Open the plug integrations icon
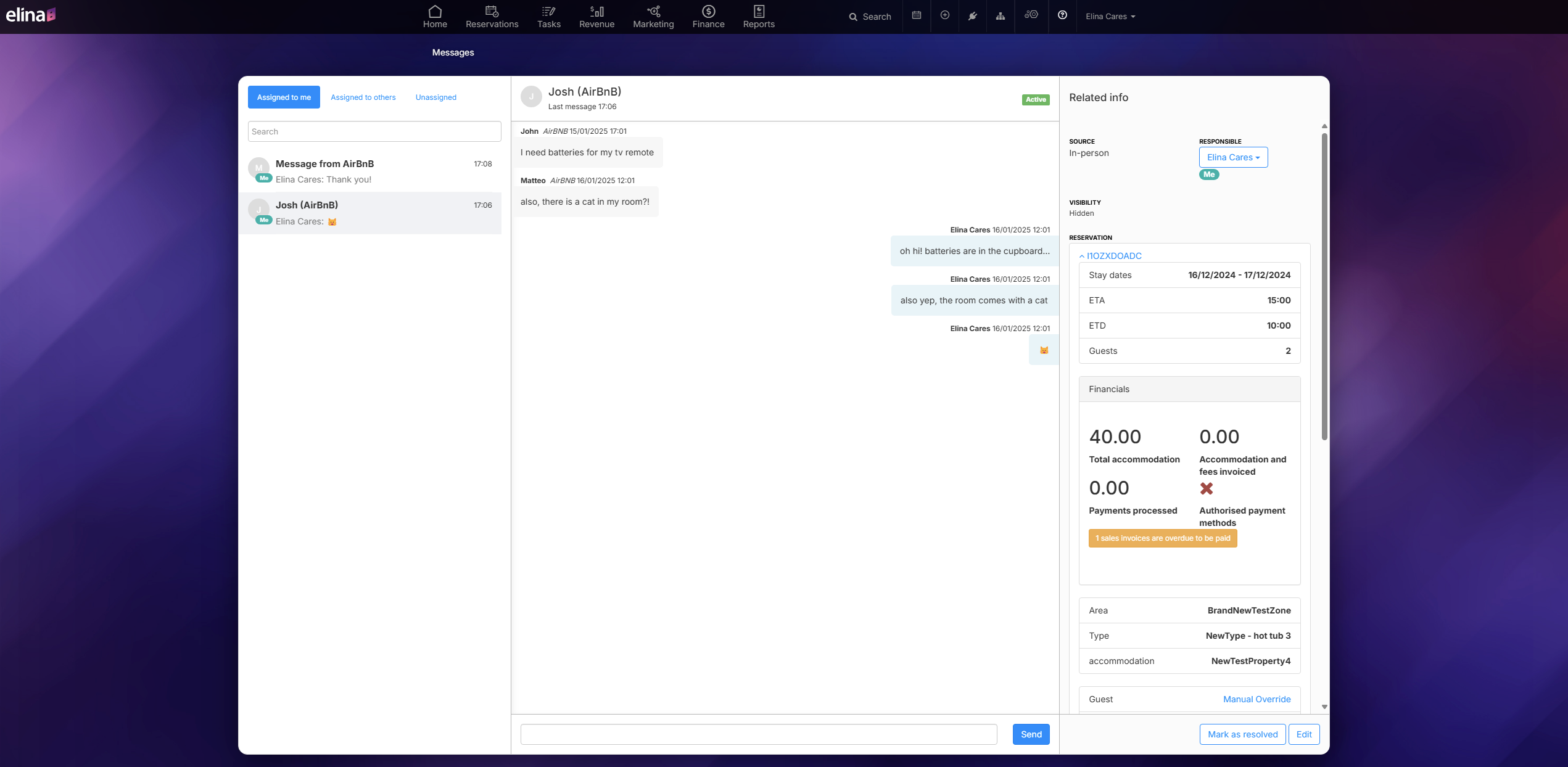The width and height of the screenshot is (1568, 767). 972,16
